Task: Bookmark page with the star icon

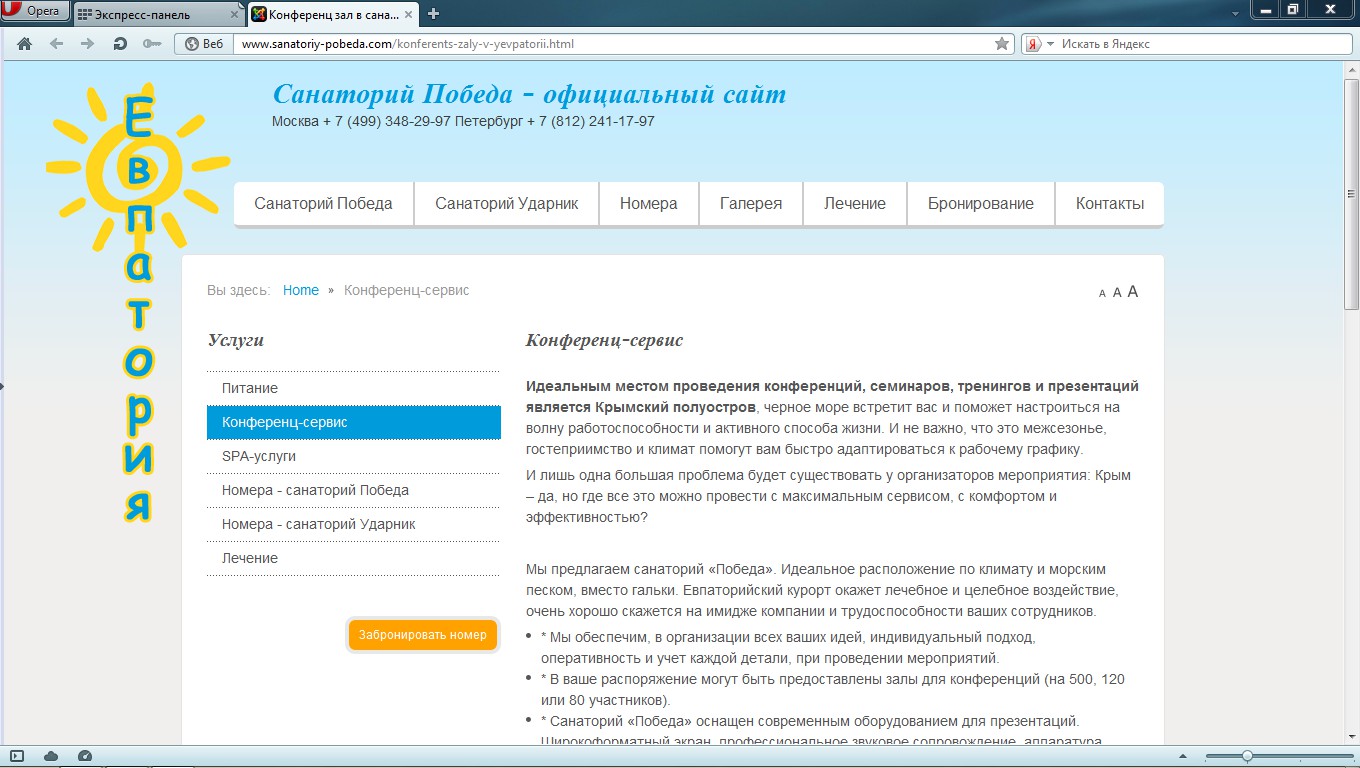Action: (x=1002, y=44)
